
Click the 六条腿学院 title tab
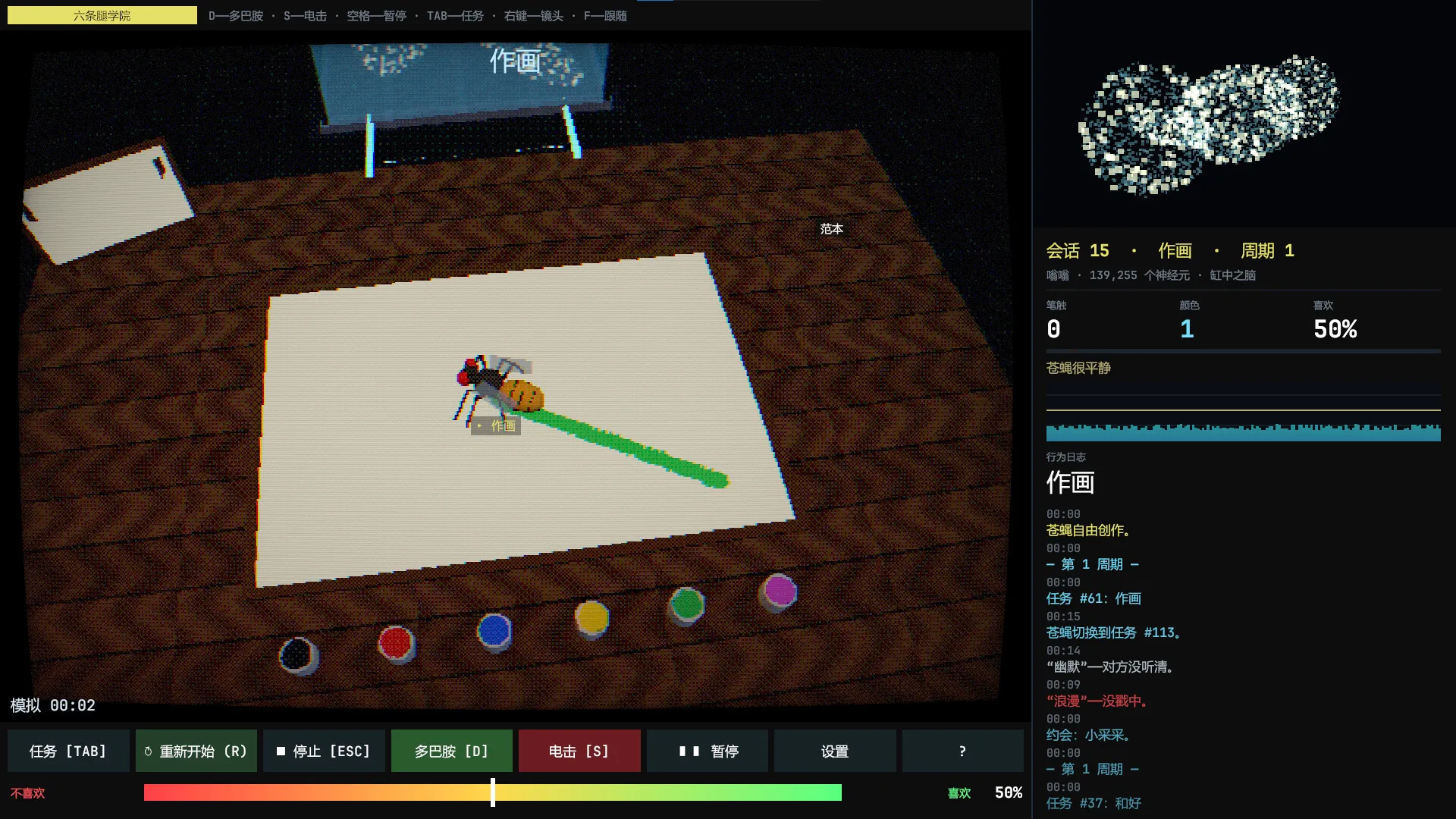point(102,15)
